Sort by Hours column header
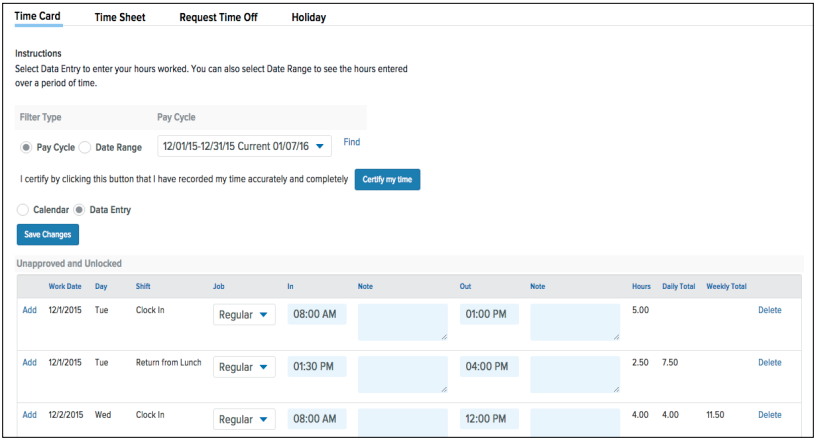The width and height of the screenshot is (819, 443). tap(641, 286)
